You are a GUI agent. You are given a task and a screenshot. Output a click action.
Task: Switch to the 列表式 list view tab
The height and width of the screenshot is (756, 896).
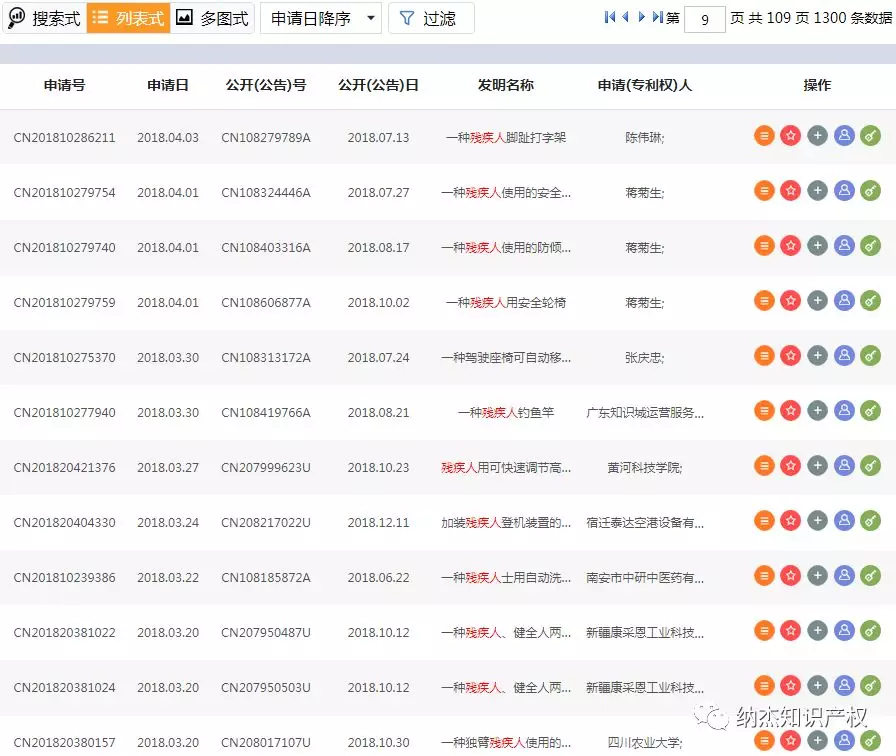tap(127, 17)
